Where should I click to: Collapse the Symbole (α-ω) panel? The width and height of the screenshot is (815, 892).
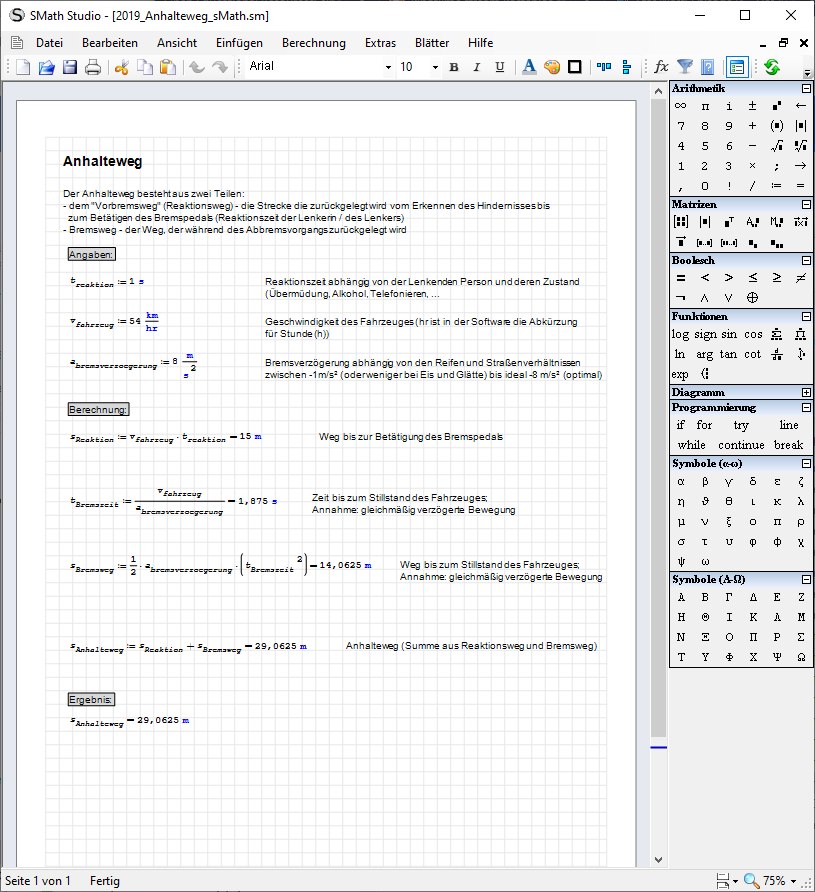point(806,463)
